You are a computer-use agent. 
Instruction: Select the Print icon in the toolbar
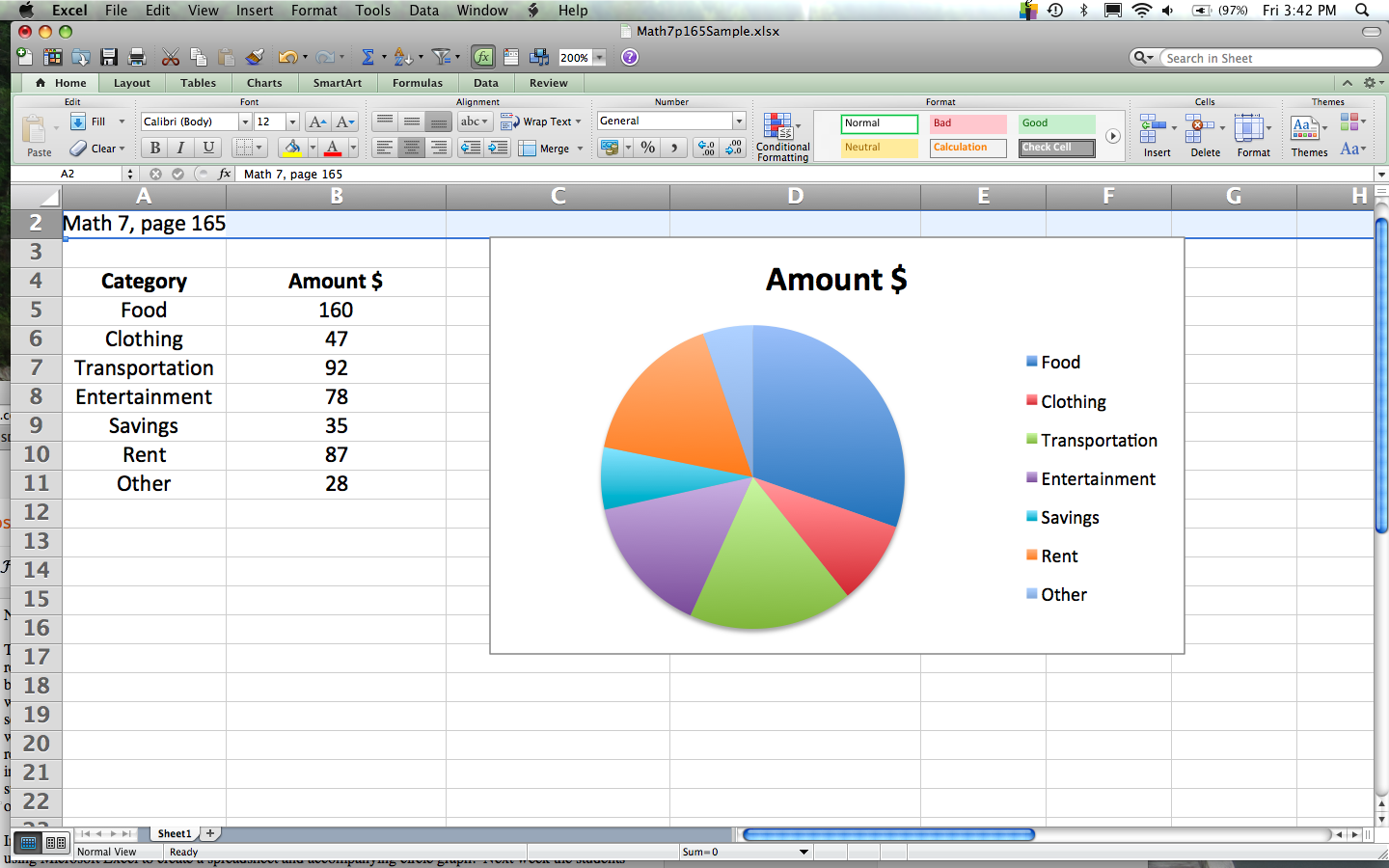pos(138,57)
